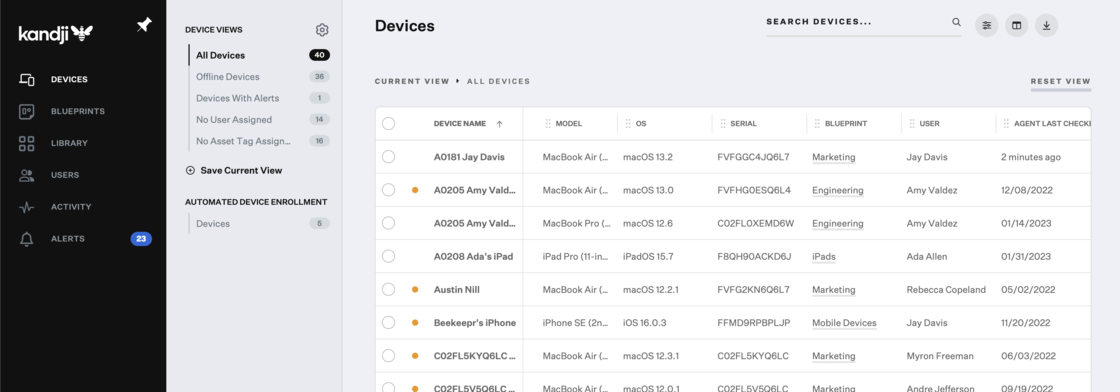
Task: Click the Library grid icon
Action: tap(26, 144)
